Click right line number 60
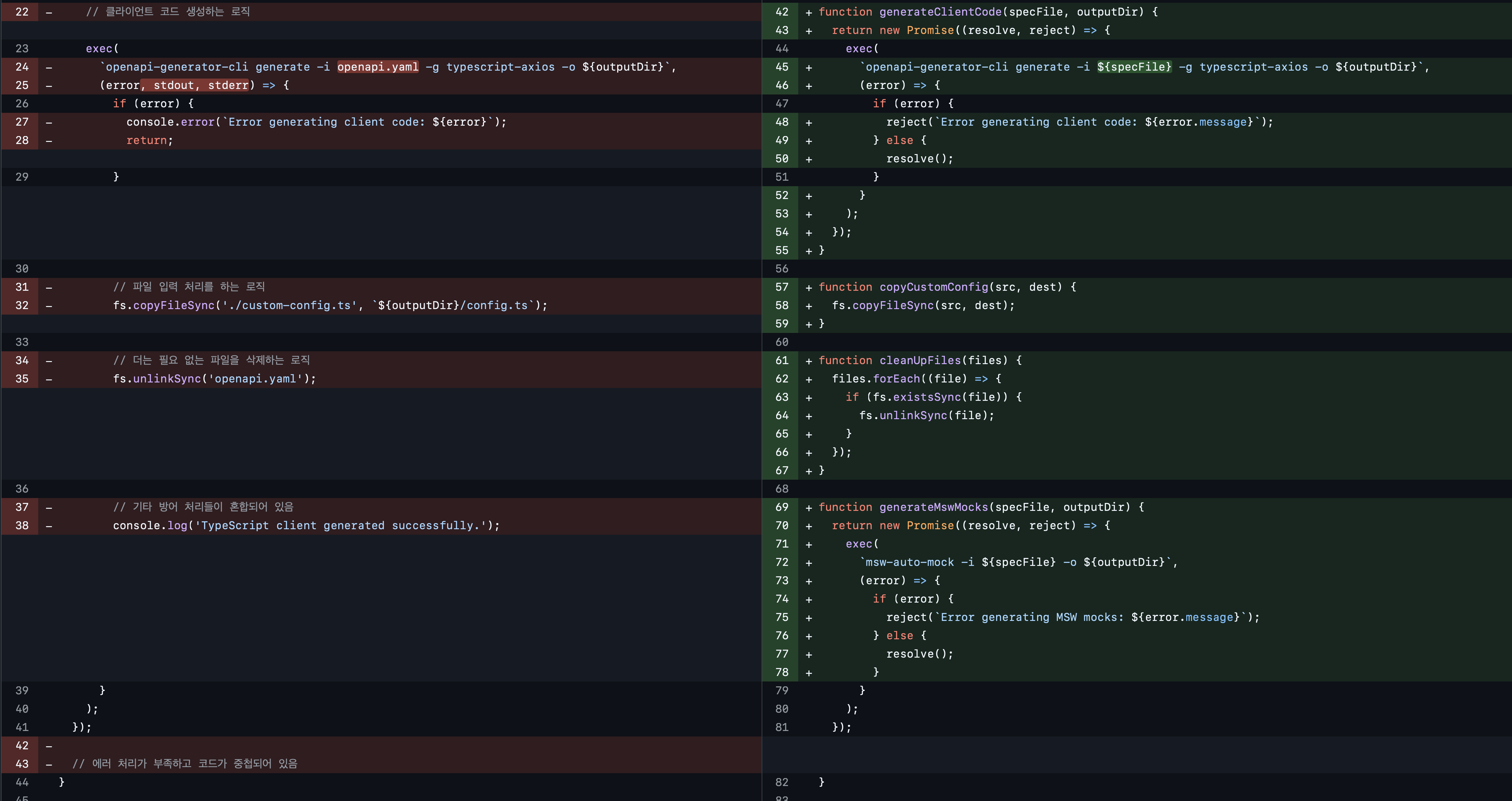The image size is (1512, 801). 782,342
